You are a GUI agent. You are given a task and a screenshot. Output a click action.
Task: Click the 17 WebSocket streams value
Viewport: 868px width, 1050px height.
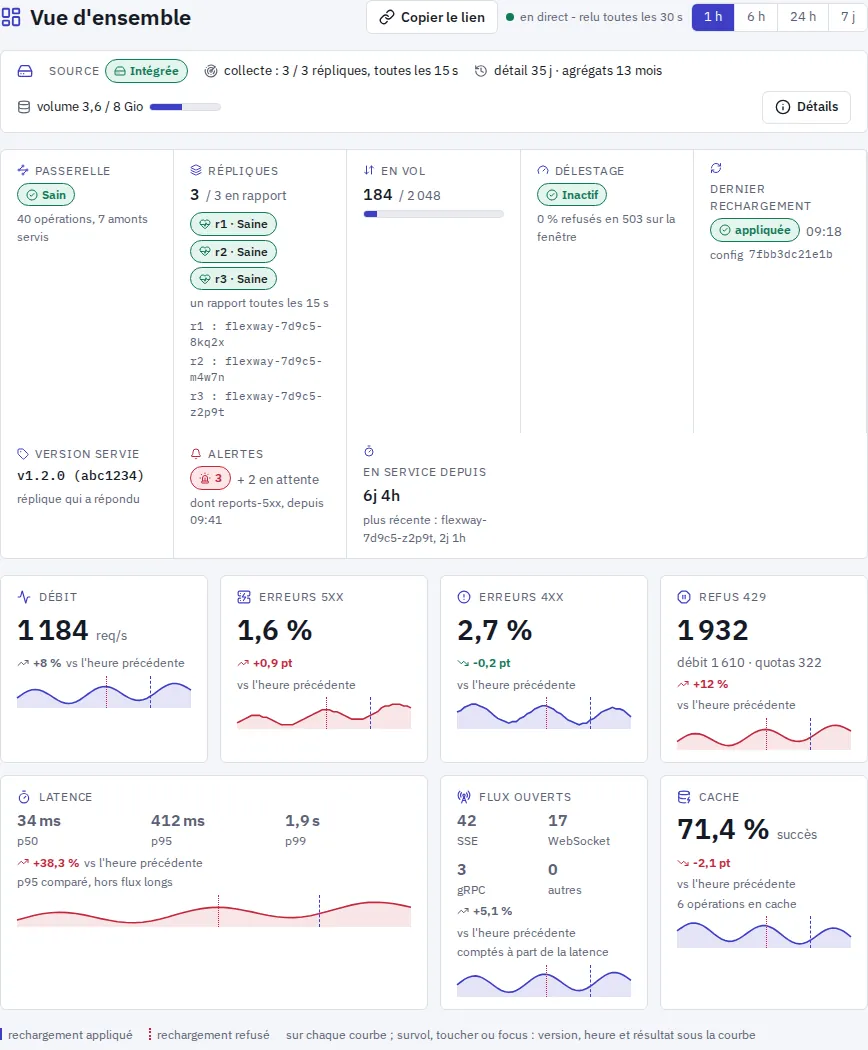[558, 820]
